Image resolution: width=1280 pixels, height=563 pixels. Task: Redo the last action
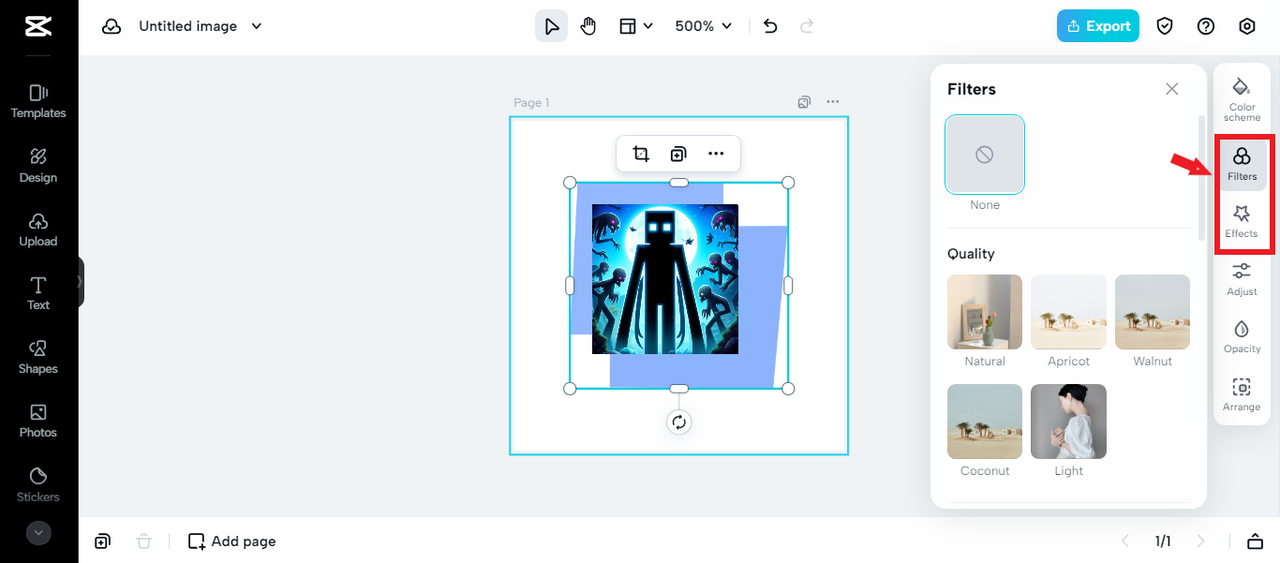point(806,26)
